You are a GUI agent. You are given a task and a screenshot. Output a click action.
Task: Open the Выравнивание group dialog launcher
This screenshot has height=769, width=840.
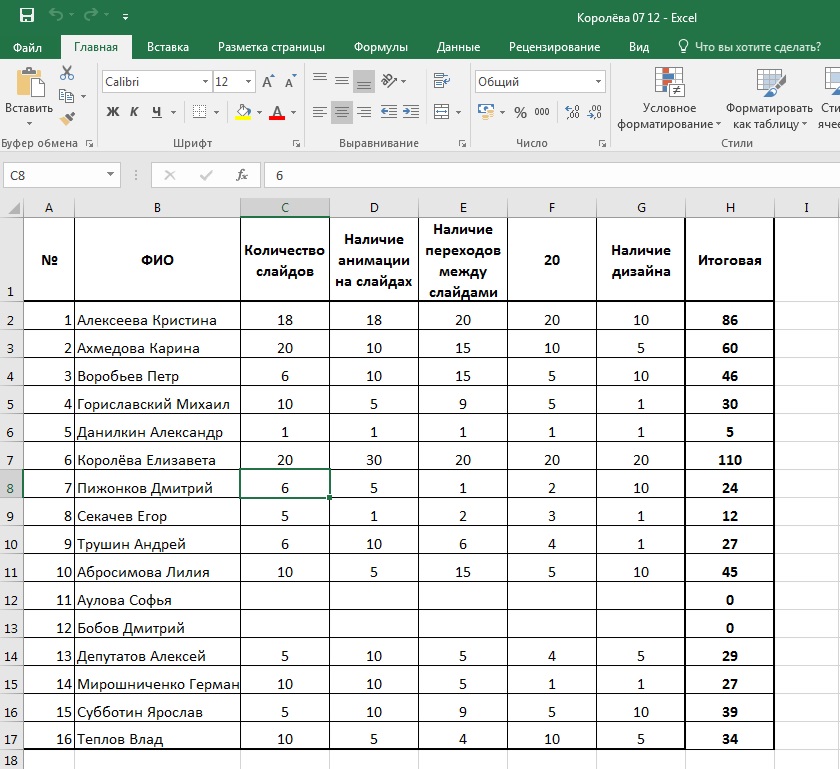click(462, 144)
